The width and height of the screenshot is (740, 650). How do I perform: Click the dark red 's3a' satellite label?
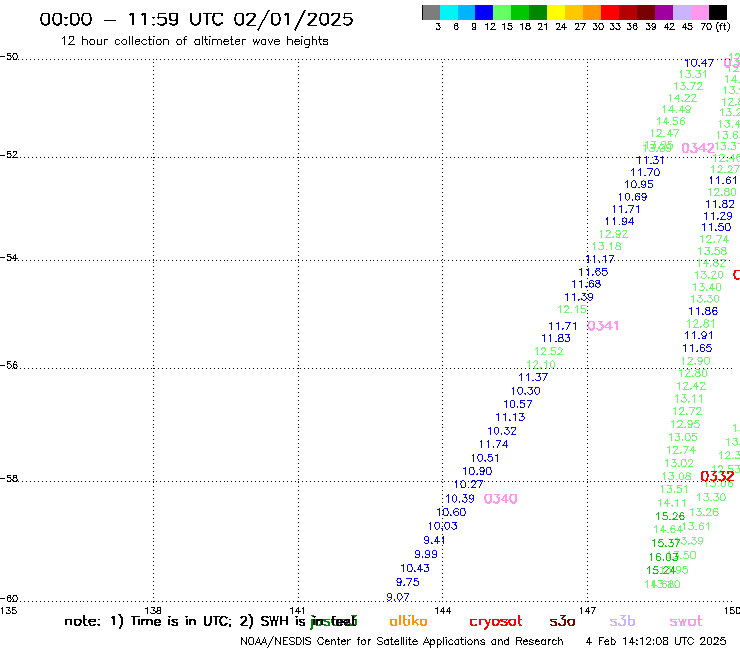tap(562, 621)
